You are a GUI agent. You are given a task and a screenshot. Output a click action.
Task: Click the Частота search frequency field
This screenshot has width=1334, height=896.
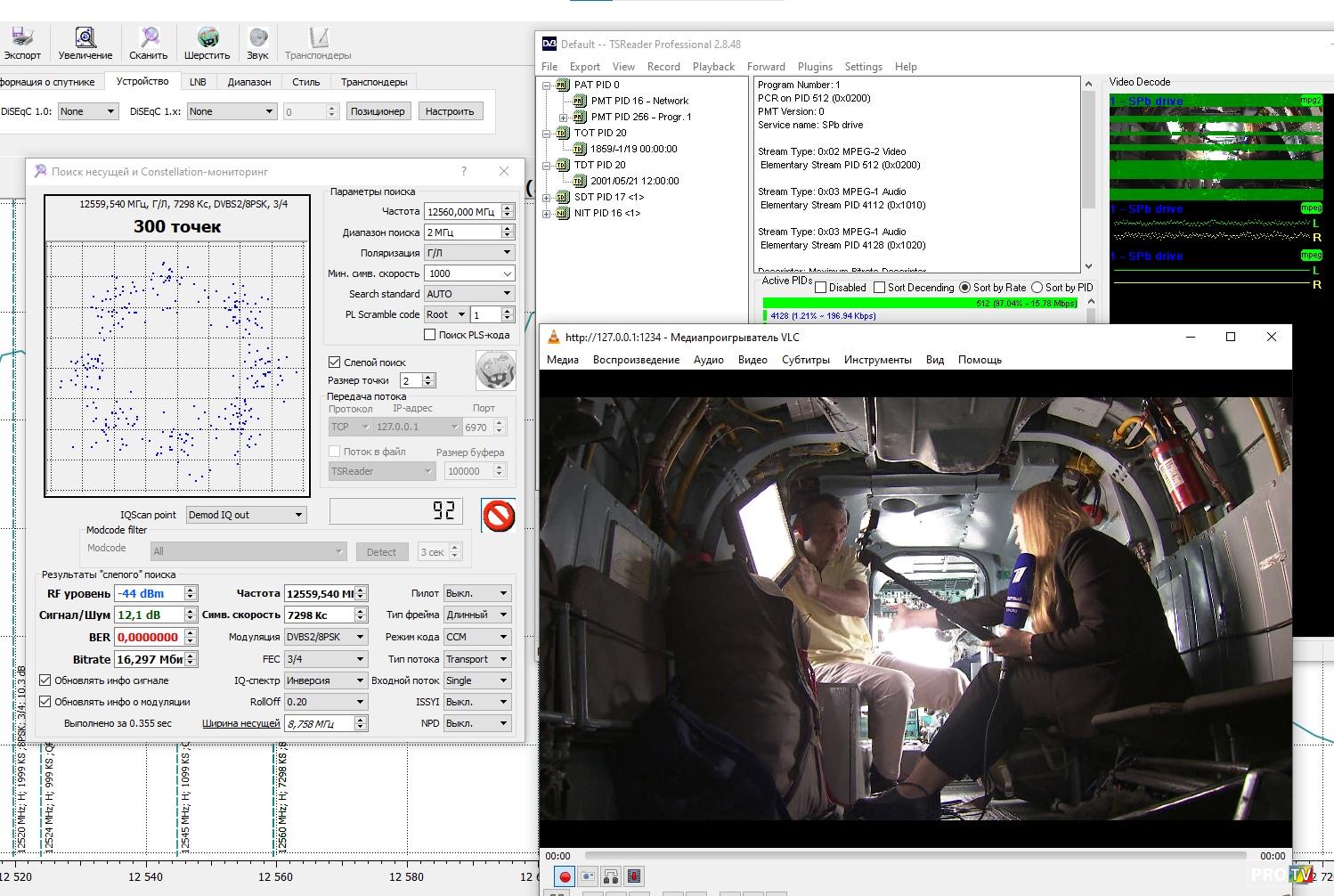461,211
